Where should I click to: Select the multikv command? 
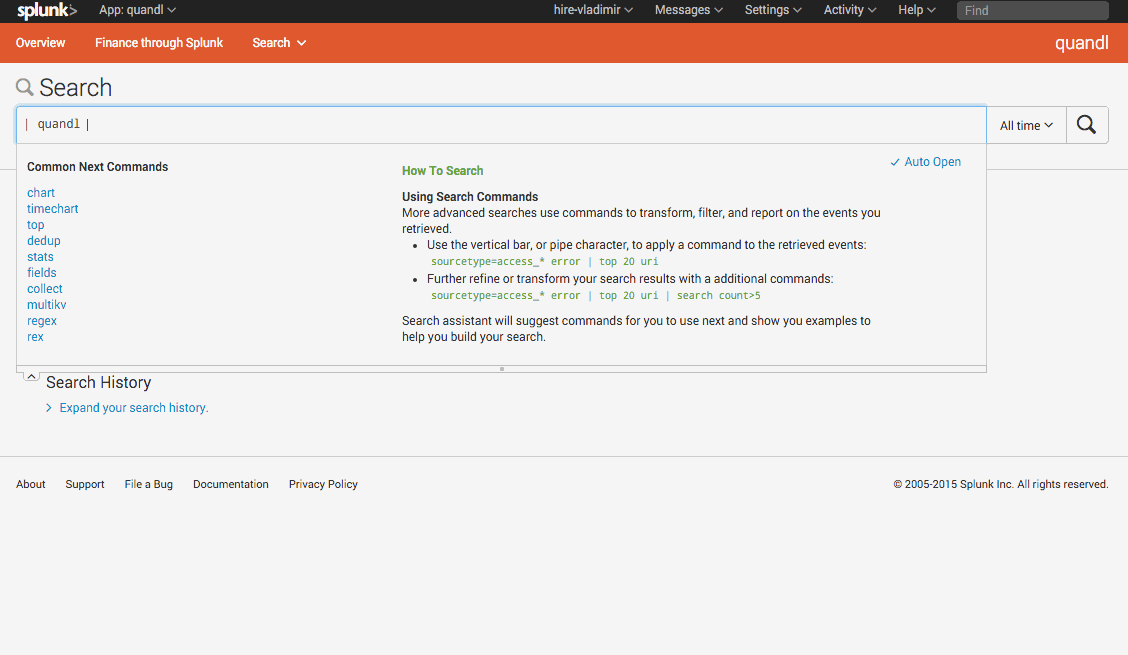click(47, 304)
